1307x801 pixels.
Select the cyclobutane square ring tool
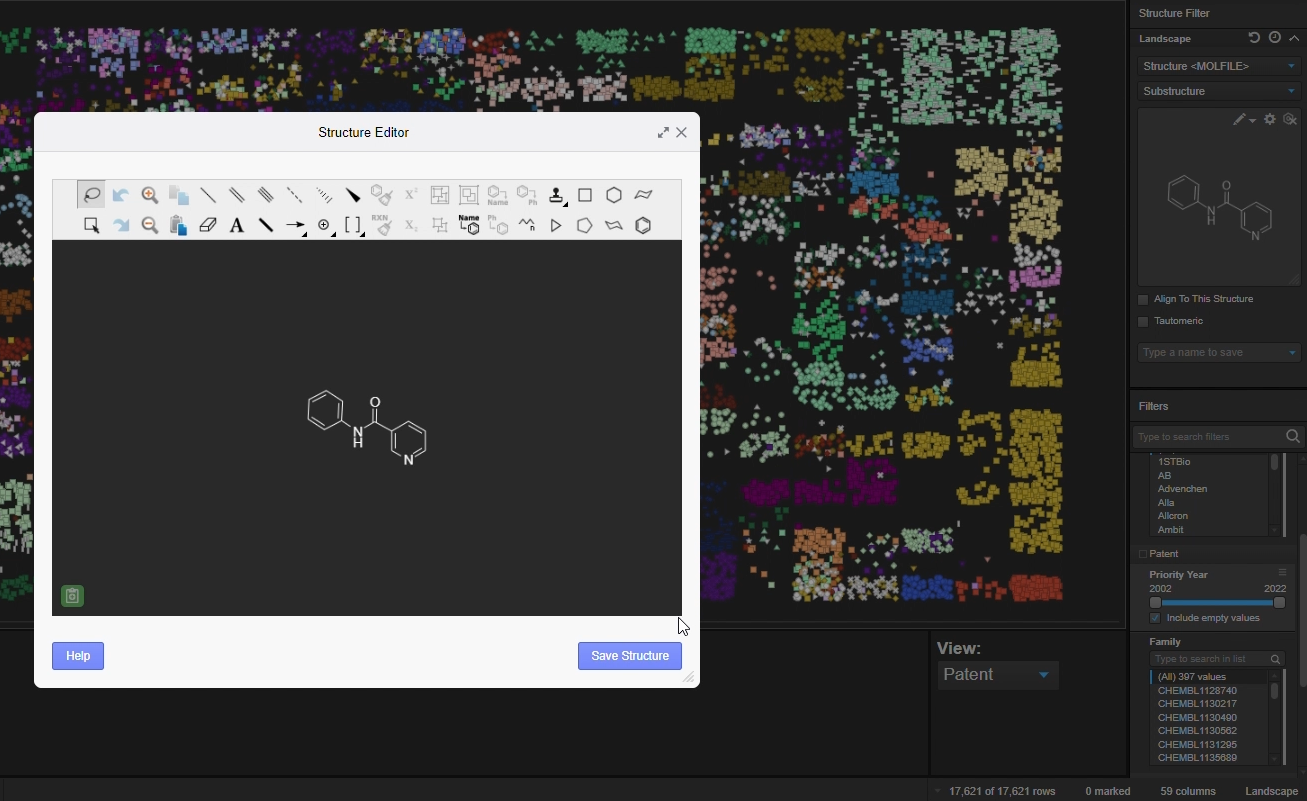586,195
